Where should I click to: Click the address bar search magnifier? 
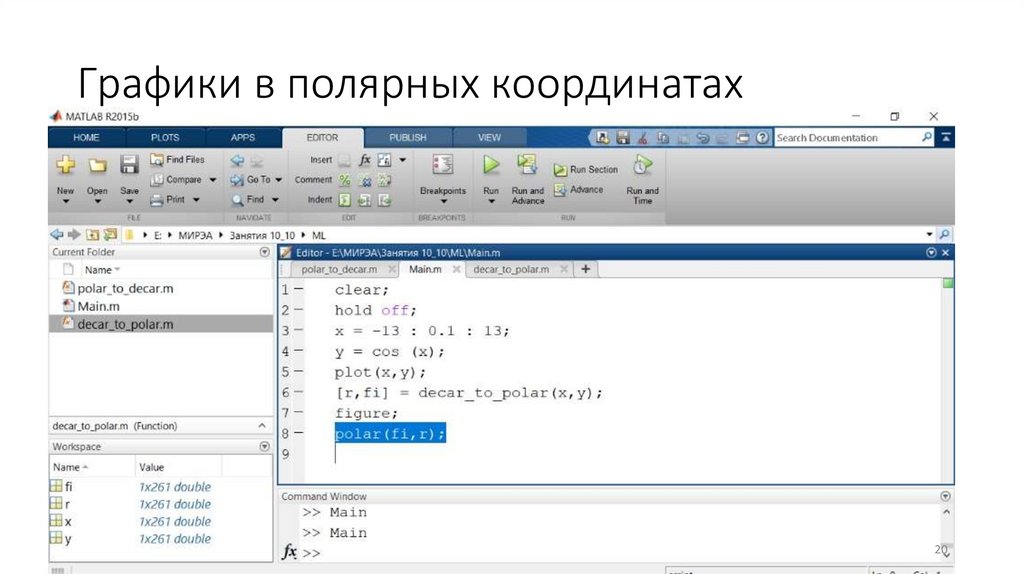coord(944,234)
